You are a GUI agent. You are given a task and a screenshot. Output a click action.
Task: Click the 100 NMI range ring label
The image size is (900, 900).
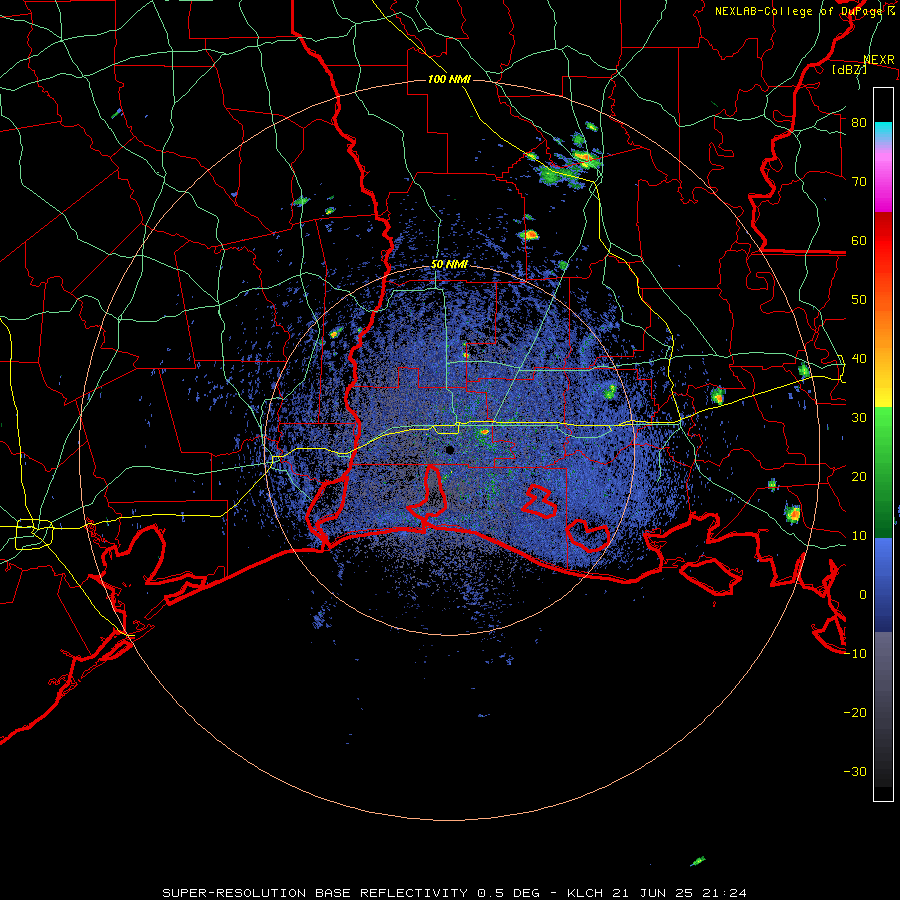(x=449, y=79)
